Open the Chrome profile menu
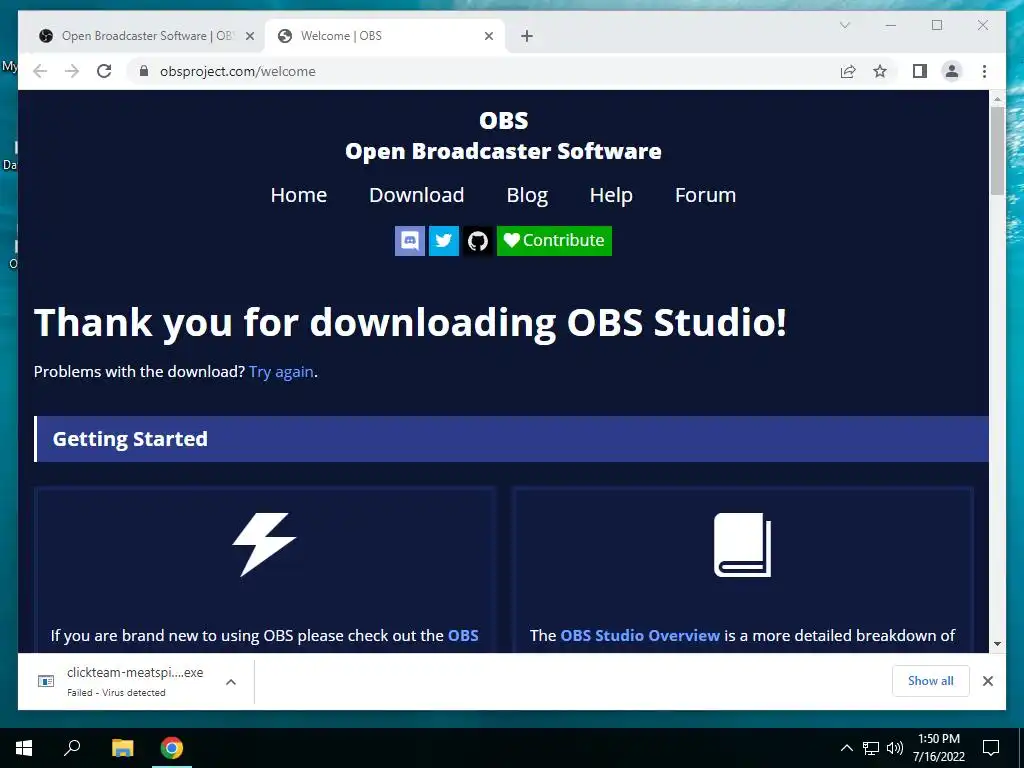1024x768 pixels. tap(952, 71)
